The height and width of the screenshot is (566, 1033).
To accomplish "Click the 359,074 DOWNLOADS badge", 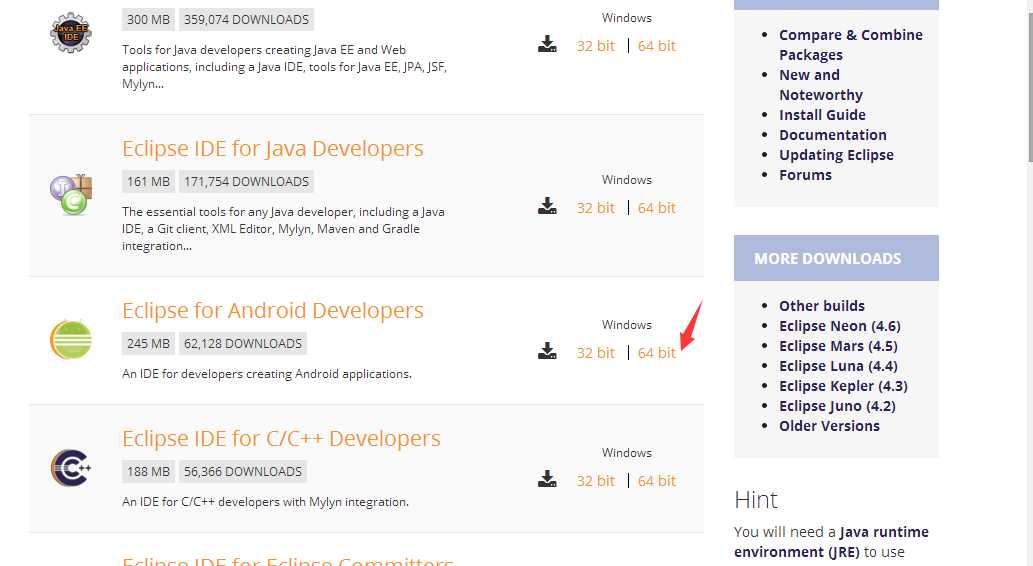I will click(x=246, y=20).
